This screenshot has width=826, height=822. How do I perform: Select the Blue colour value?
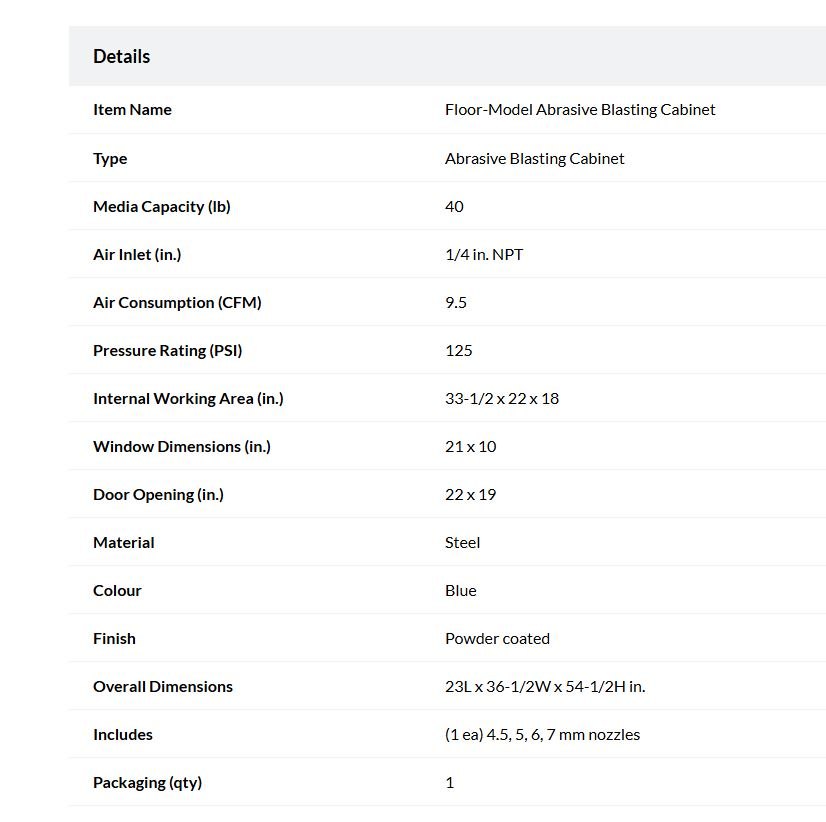(x=460, y=590)
